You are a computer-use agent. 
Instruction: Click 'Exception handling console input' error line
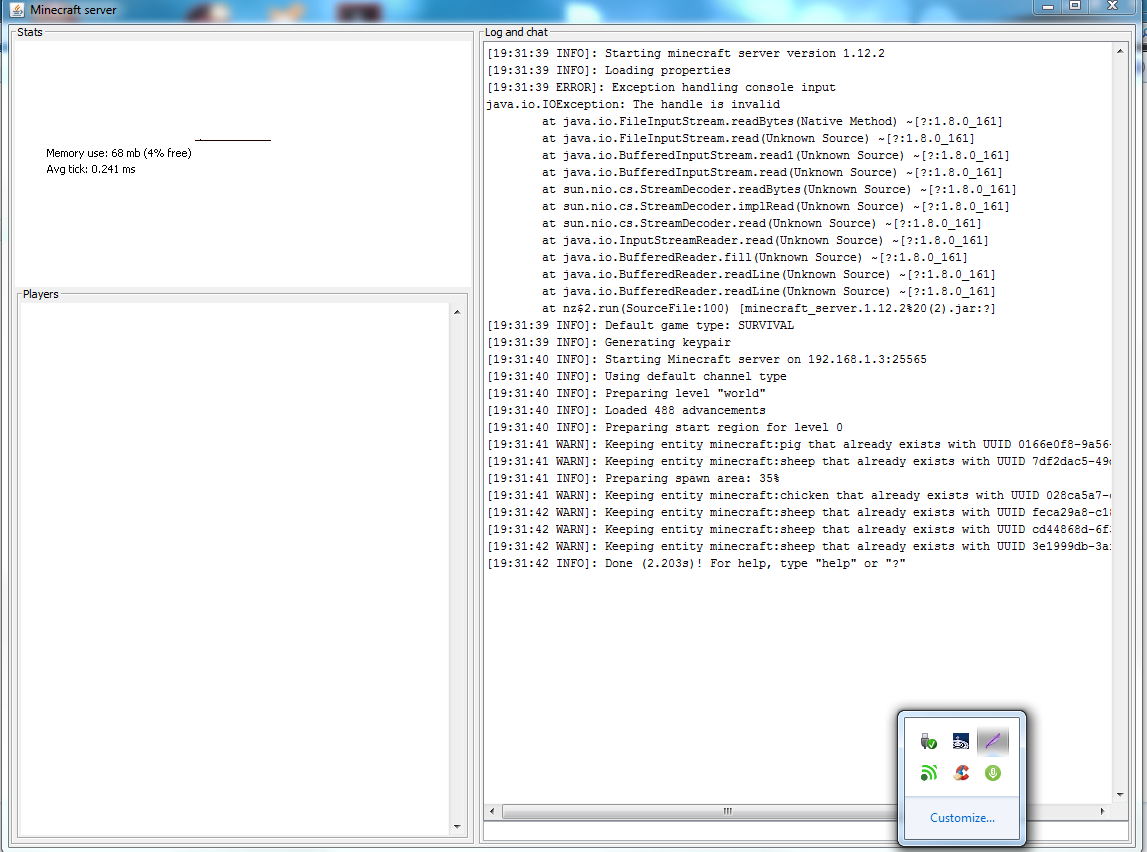click(x=661, y=87)
